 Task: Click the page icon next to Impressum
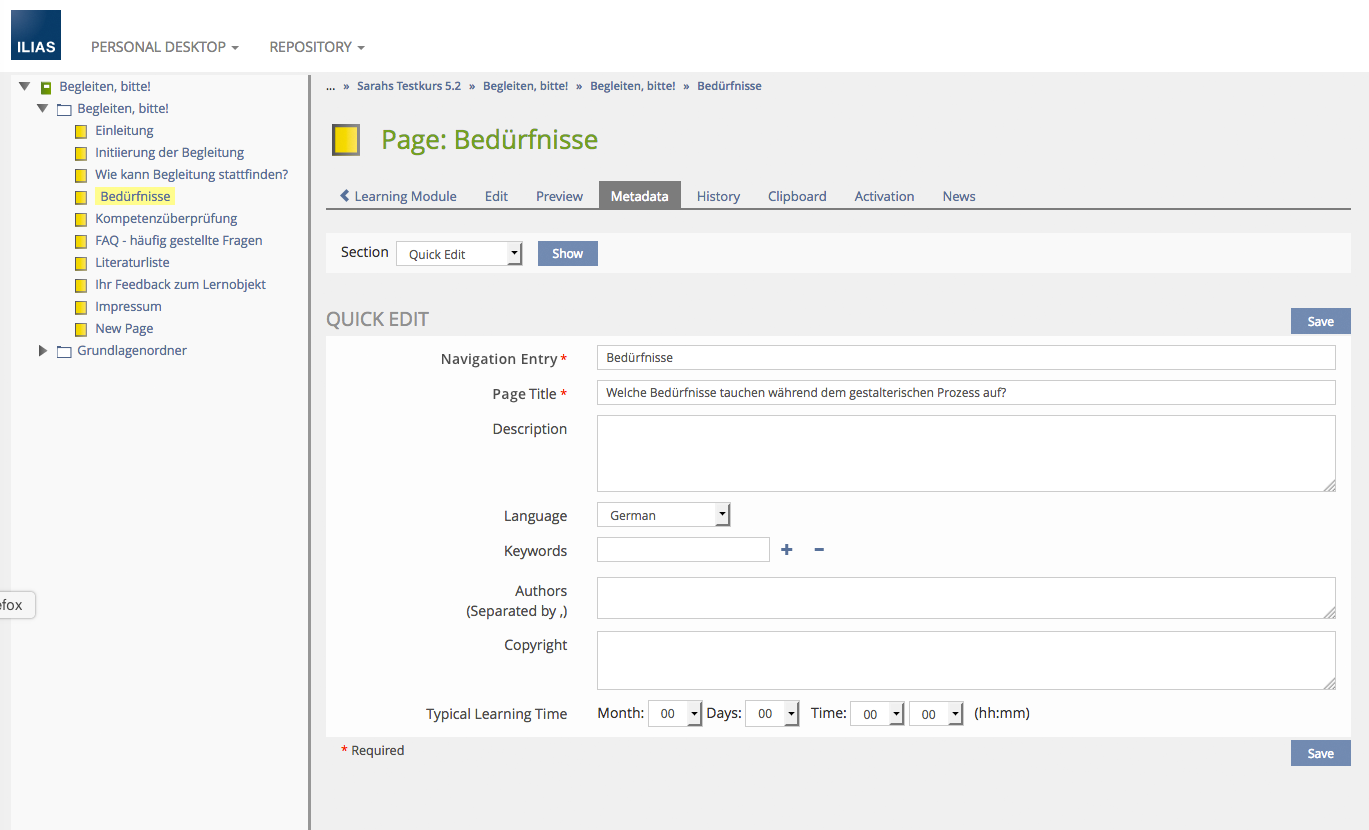coord(81,307)
